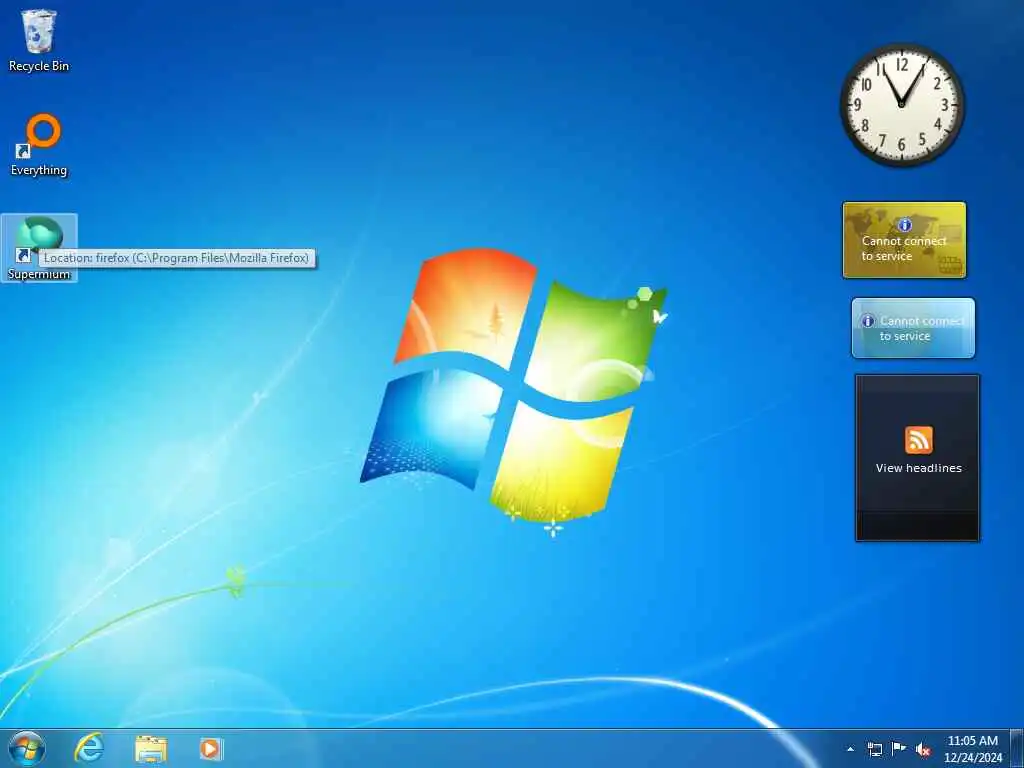
Task: Show hidden tray icons arrow
Action: 850,749
